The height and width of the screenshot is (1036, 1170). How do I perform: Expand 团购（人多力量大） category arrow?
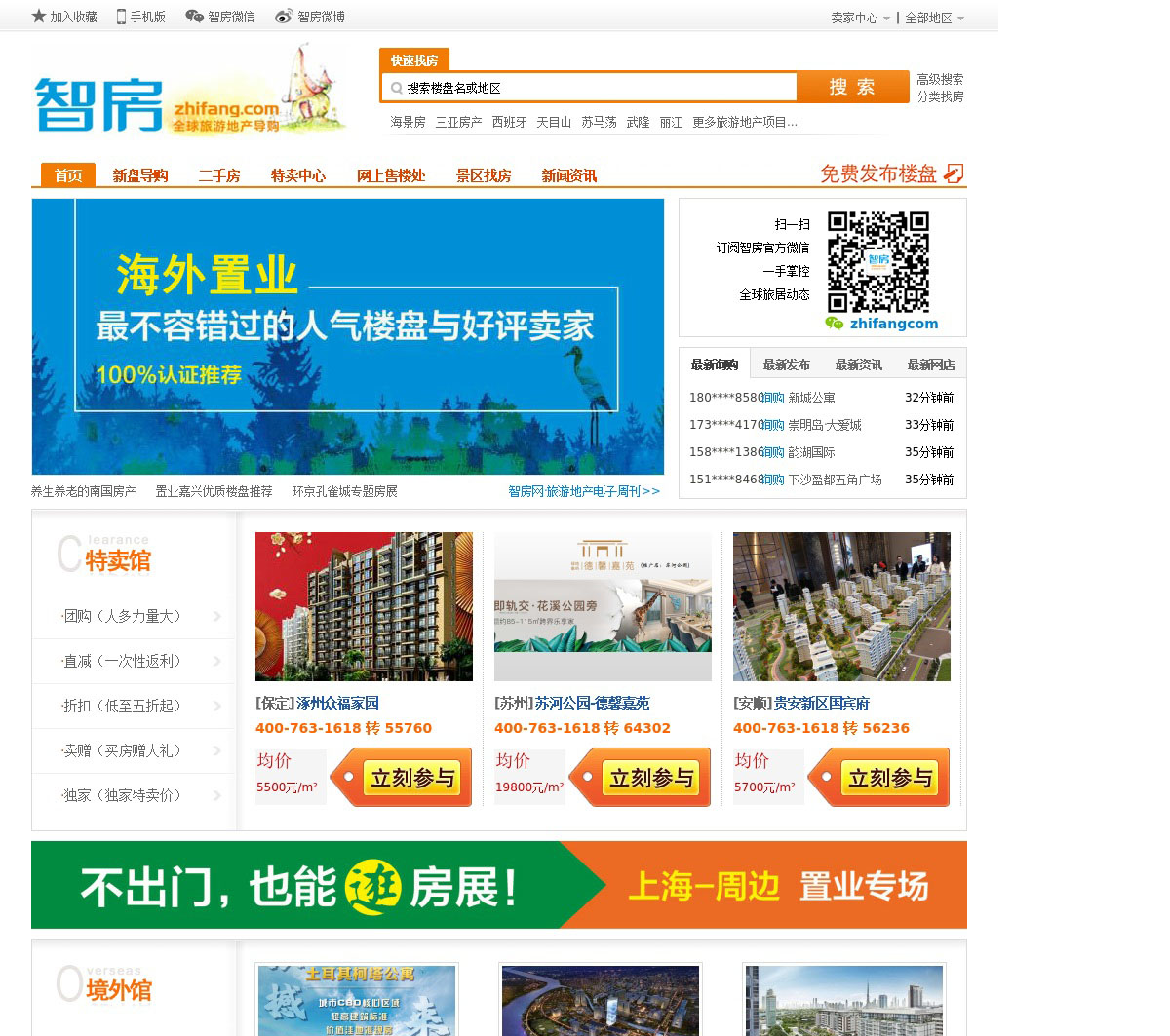tap(217, 616)
